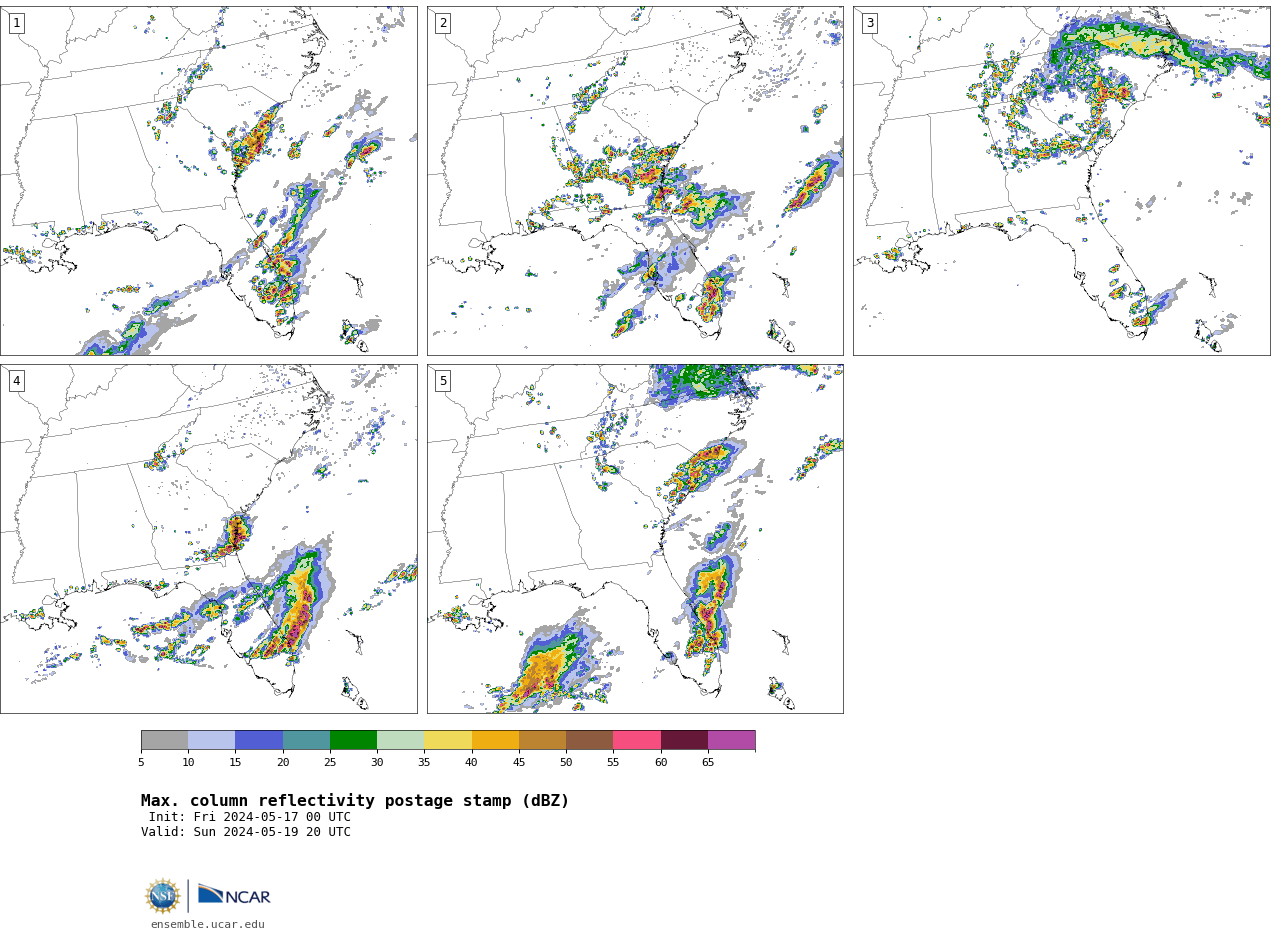Click the Valid: Sun 2024-05-19 20 UTC text
Screen dimensions: 1280x936
click(246, 832)
